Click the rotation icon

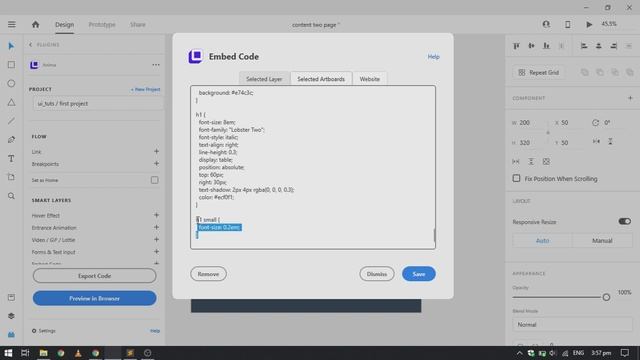pos(596,122)
